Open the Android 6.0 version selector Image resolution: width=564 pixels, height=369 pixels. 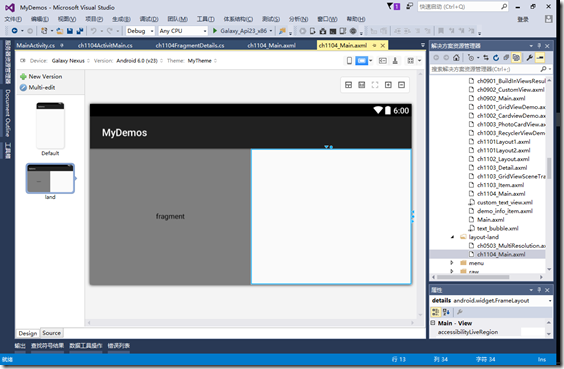pos(139,61)
